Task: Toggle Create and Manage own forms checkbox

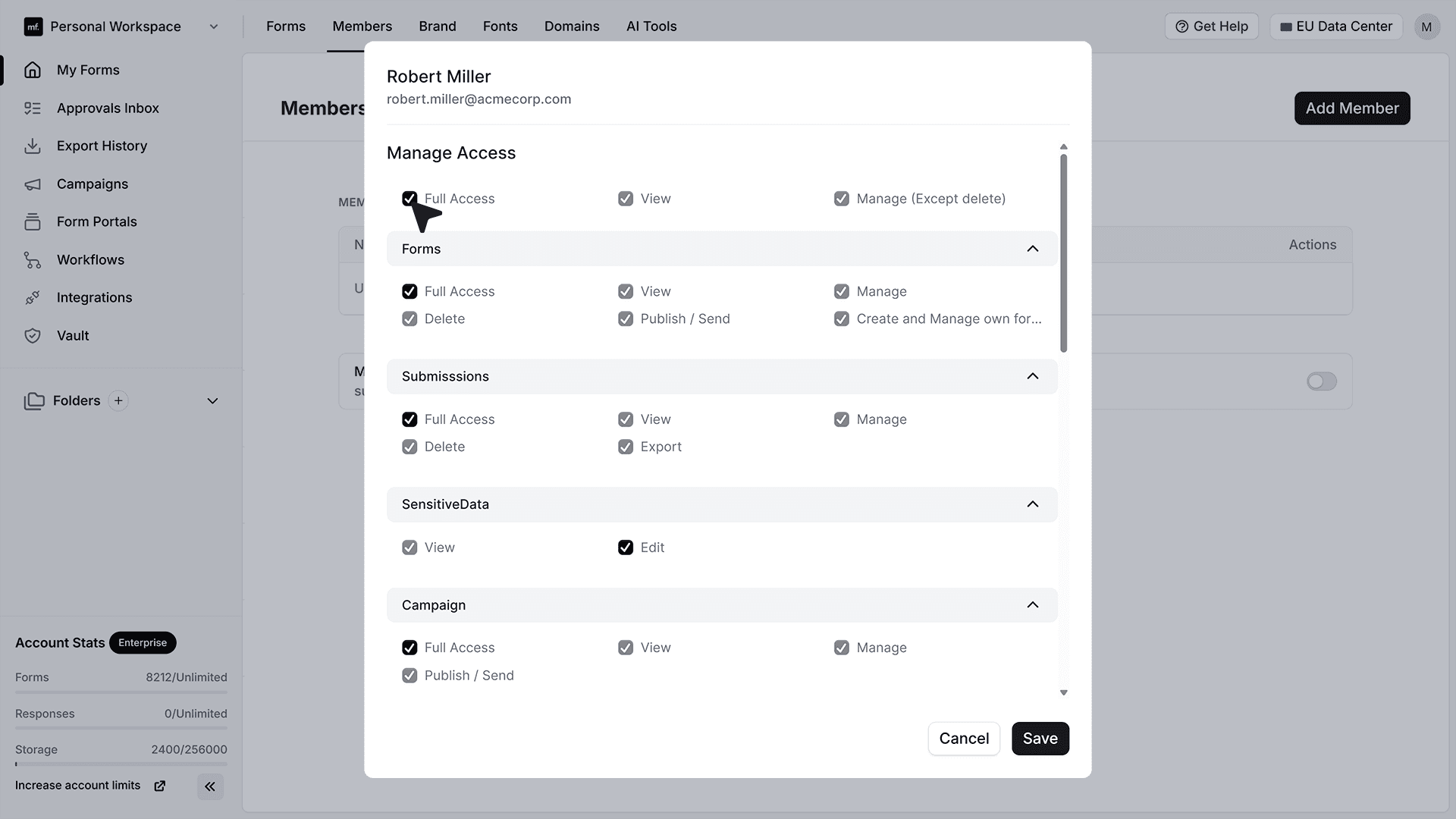Action: [x=842, y=318]
